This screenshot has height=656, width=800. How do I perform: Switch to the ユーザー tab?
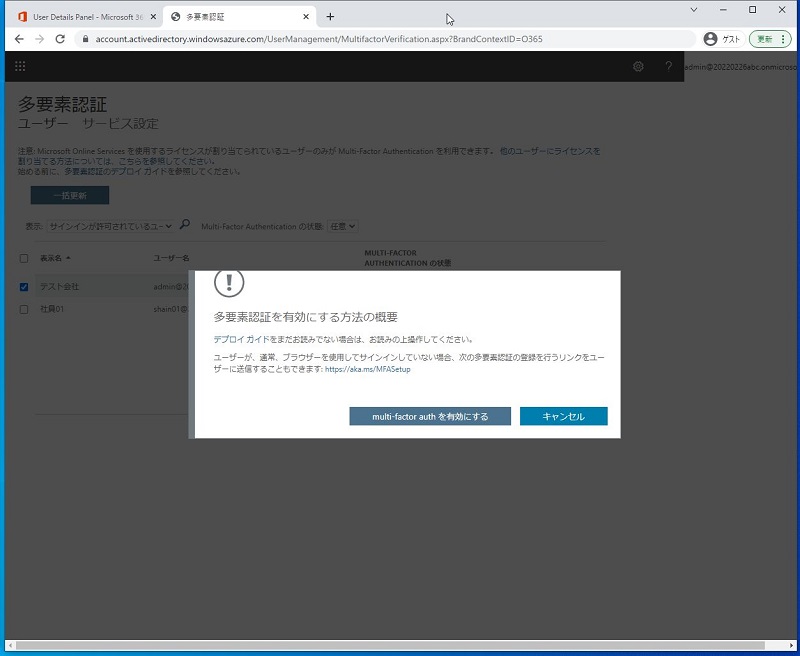click(43, 123)
